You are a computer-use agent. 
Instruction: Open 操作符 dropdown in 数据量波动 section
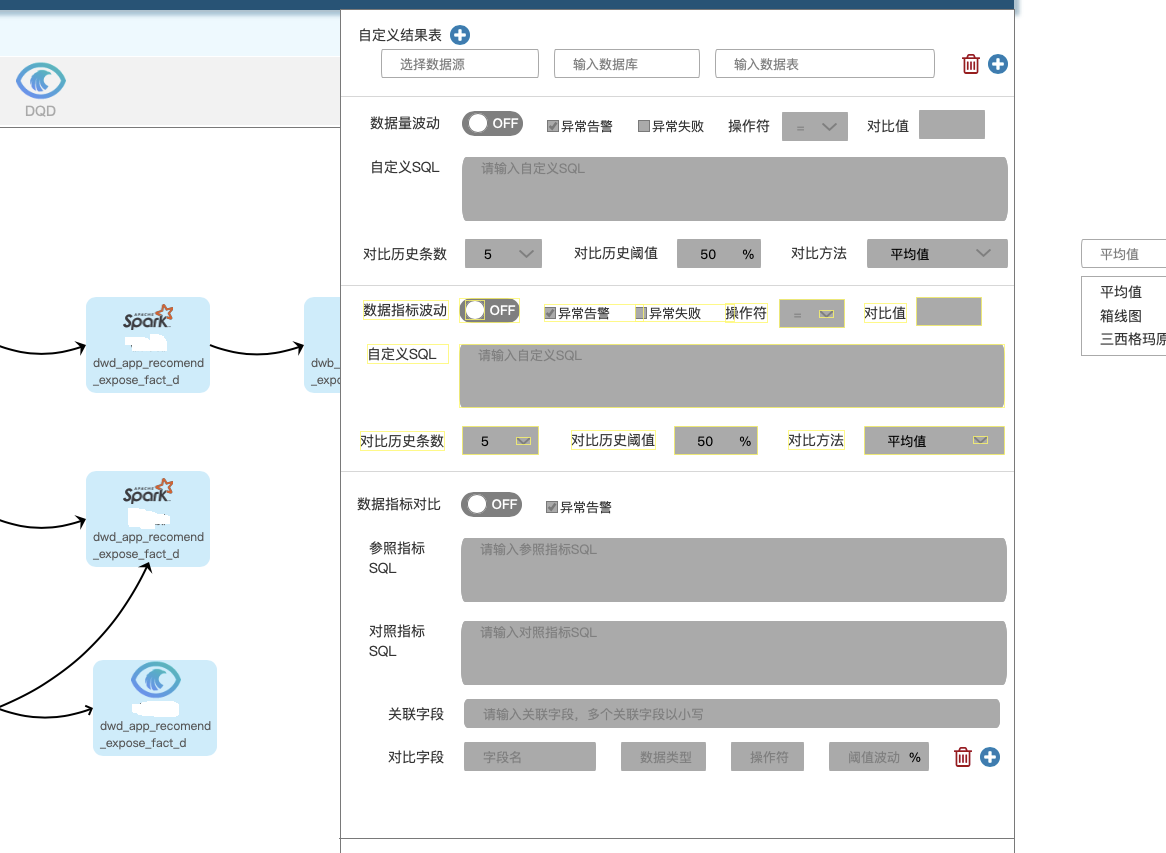click(x=815, y=127)
